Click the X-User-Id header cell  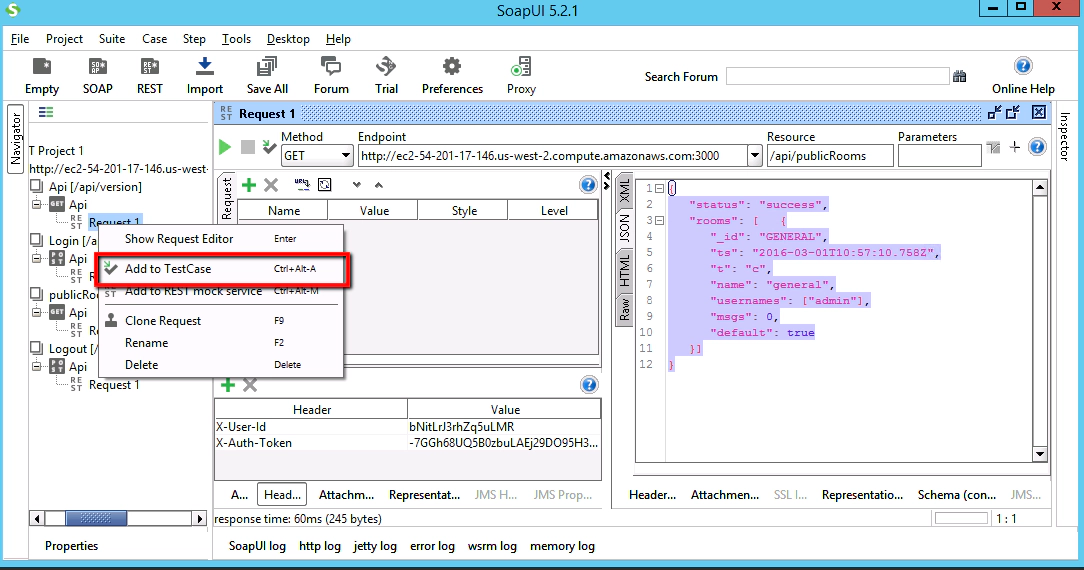pos(310,427)
